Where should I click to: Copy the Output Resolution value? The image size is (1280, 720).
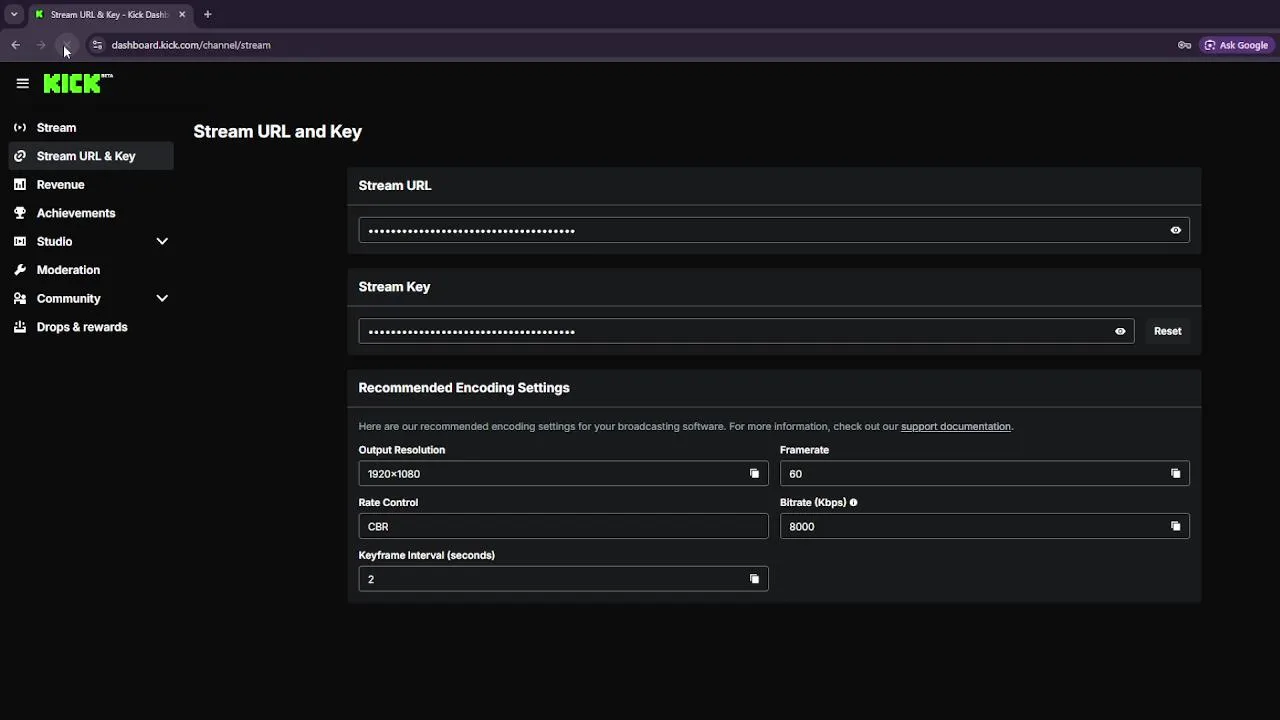(x=754, y=474)
